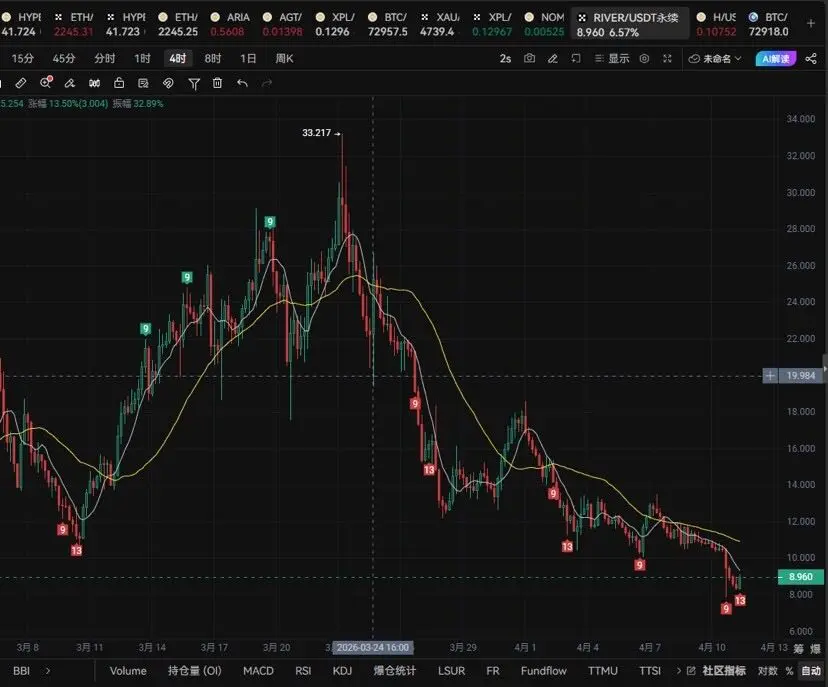828x687 pixels.
Task: Click the pencil edit icon beside camera
Action: [x=552, y=59]
